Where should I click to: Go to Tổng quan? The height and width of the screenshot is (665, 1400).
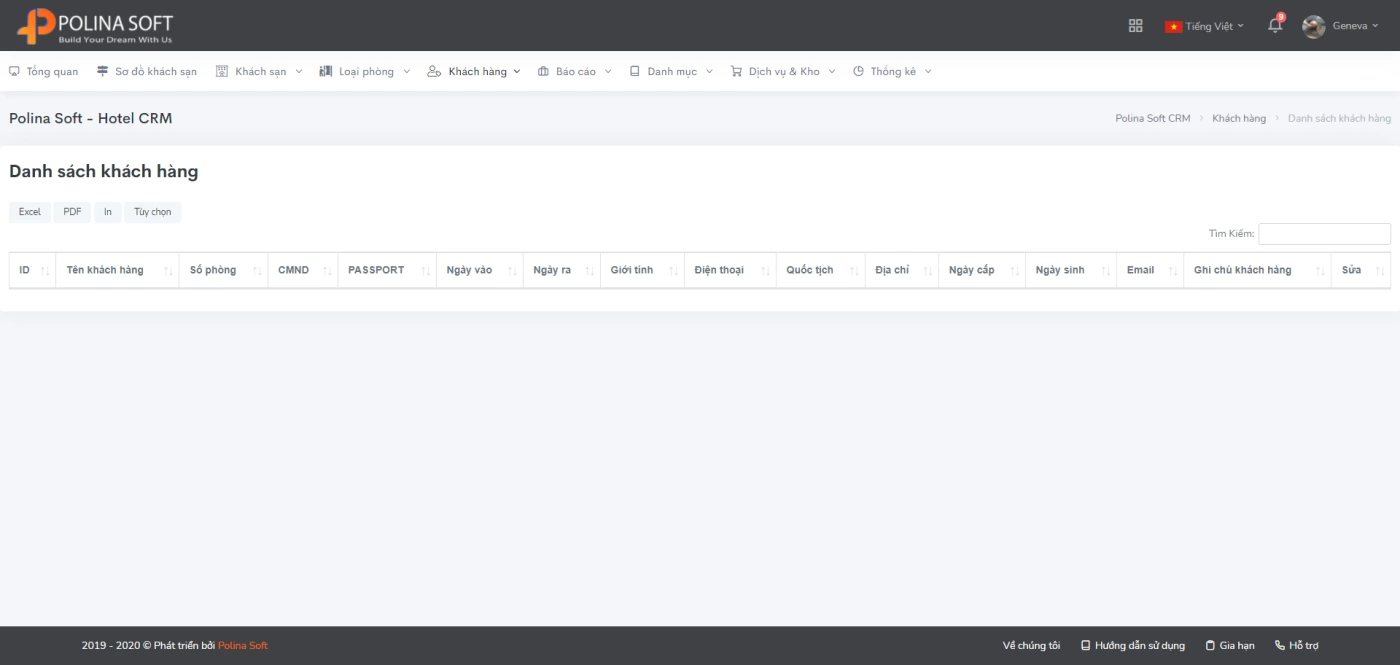coord(43,71)
